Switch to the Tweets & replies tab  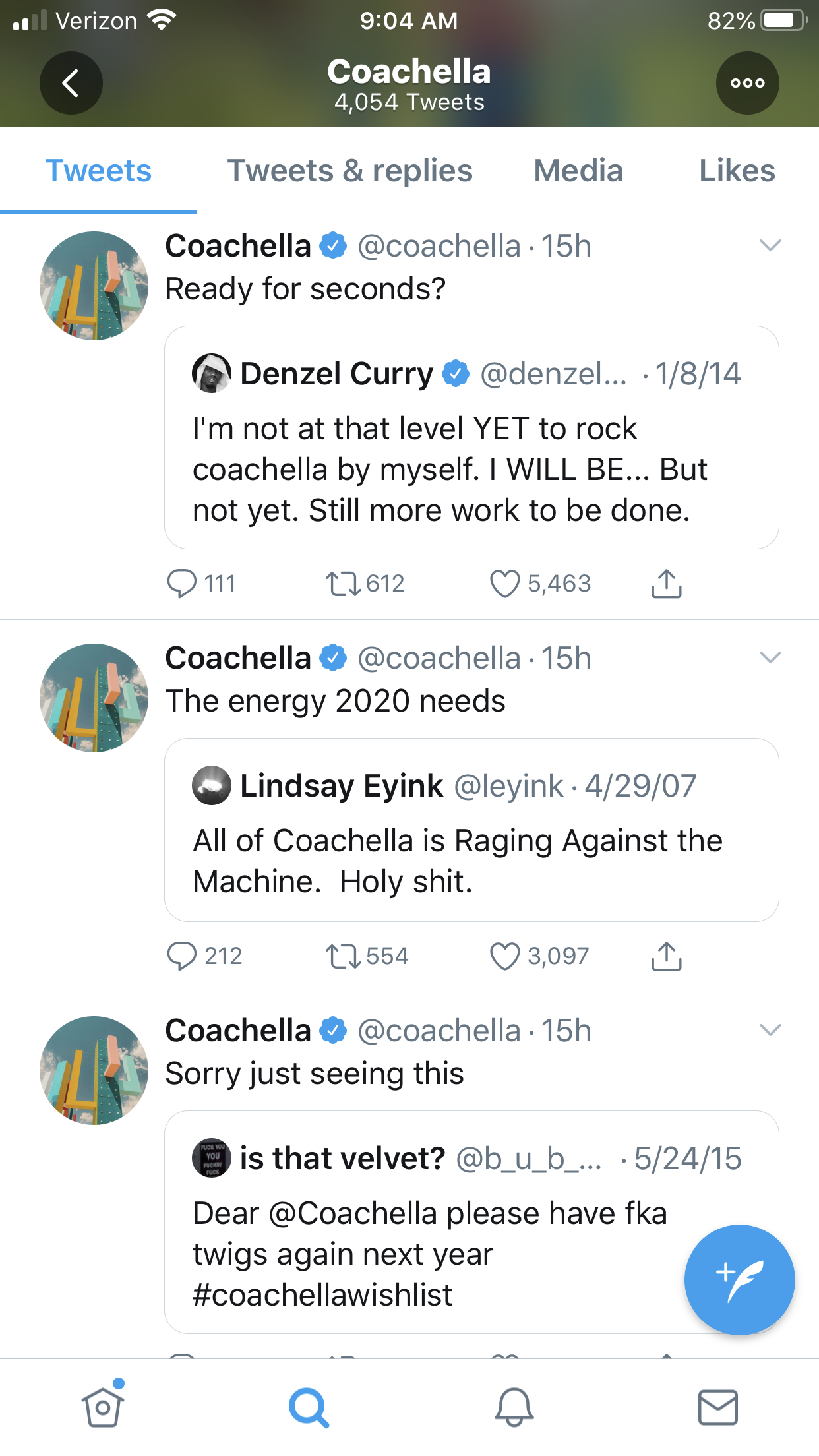(349, 171)
